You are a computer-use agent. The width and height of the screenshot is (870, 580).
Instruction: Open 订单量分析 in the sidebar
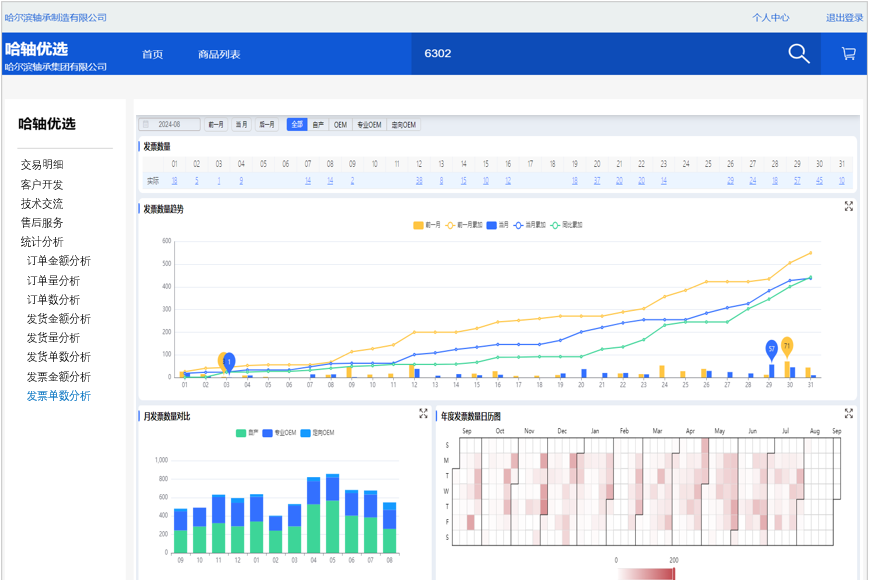(x=53, y=281)
